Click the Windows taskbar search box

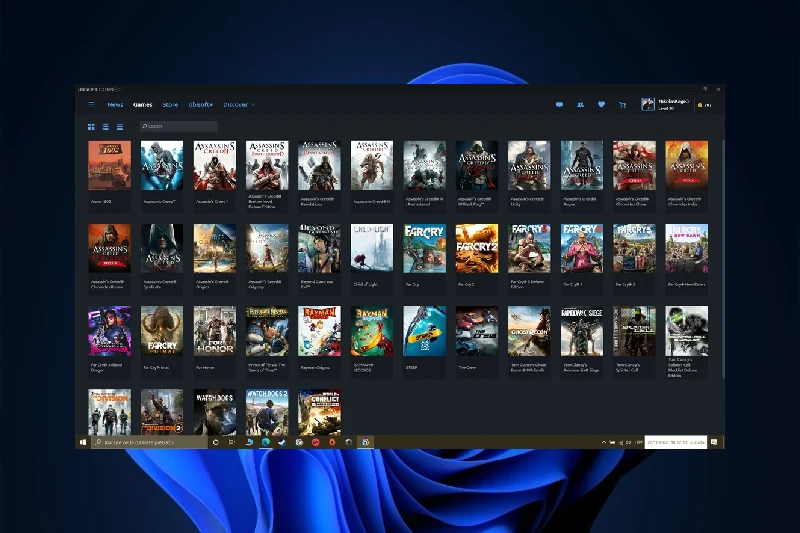150,442
